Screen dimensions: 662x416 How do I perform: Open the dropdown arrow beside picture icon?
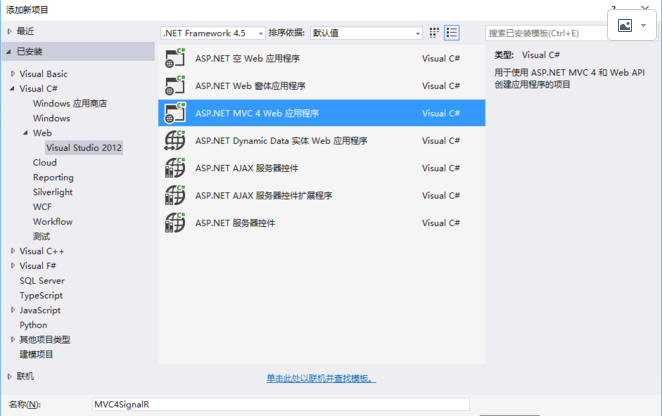click(x=643, y=26)
